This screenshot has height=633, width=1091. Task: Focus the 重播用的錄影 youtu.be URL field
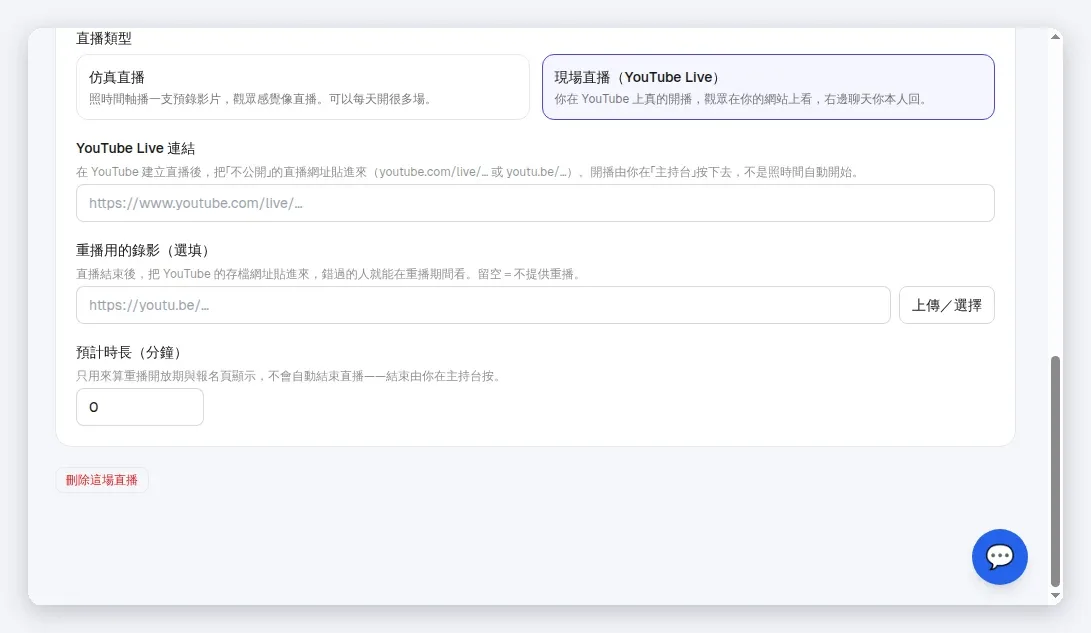click(x=483, y=305)
